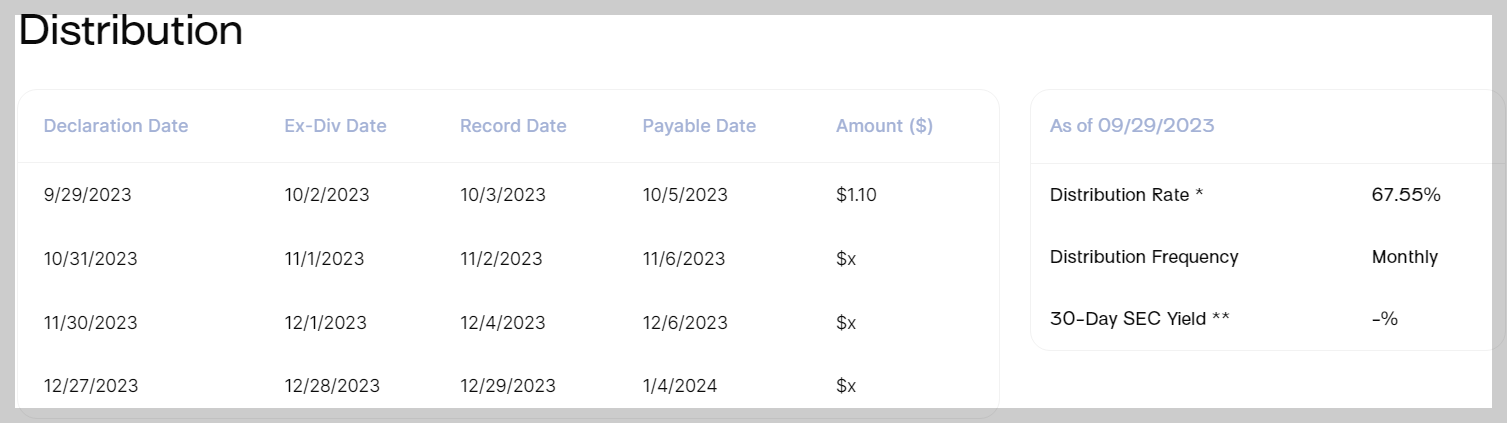1507x423 pixels.
Task: Select the 1/4/2024 payable date
Action: pyautogui.click(x=680, y=386)
